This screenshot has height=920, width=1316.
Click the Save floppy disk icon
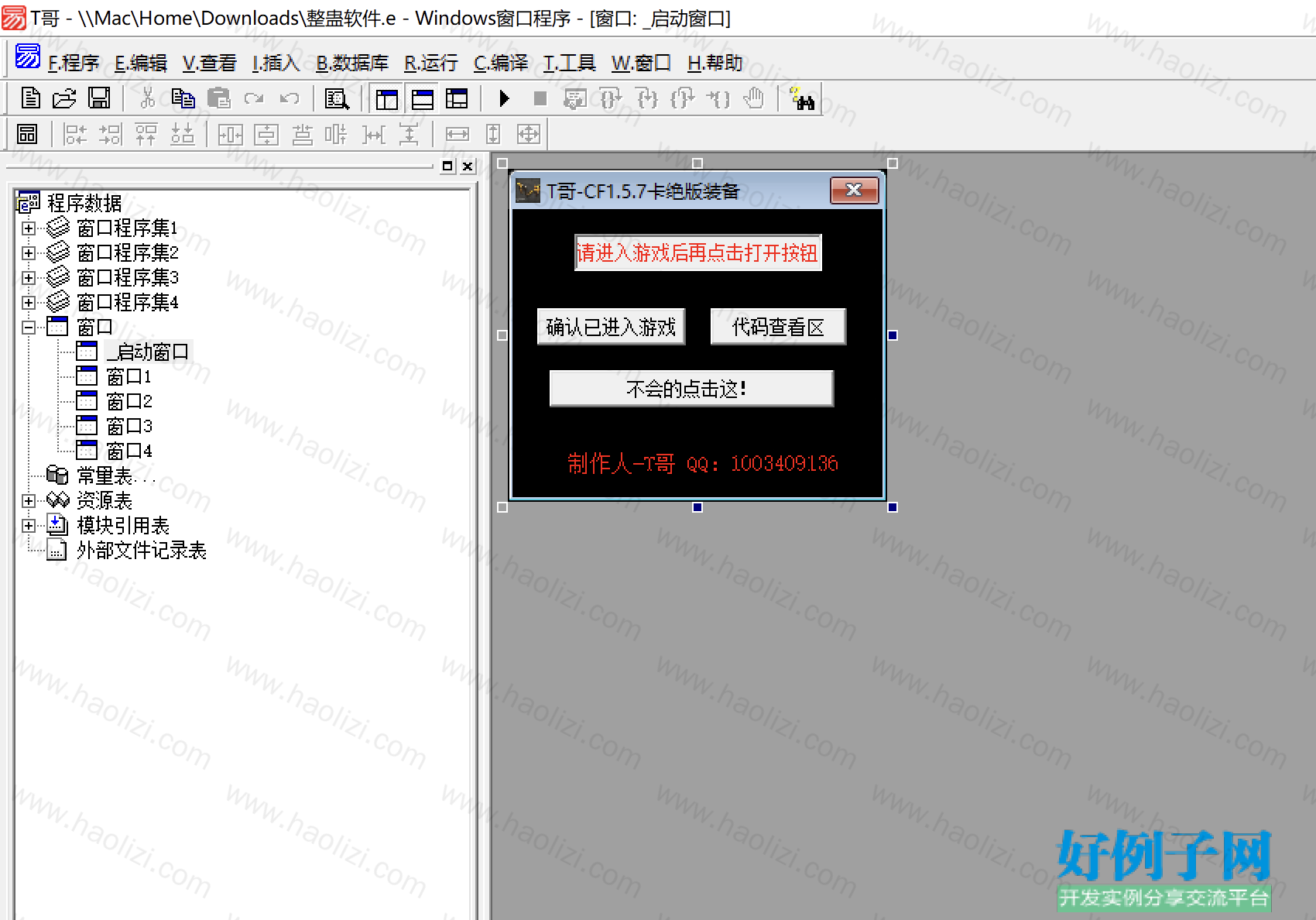(99, 98)
